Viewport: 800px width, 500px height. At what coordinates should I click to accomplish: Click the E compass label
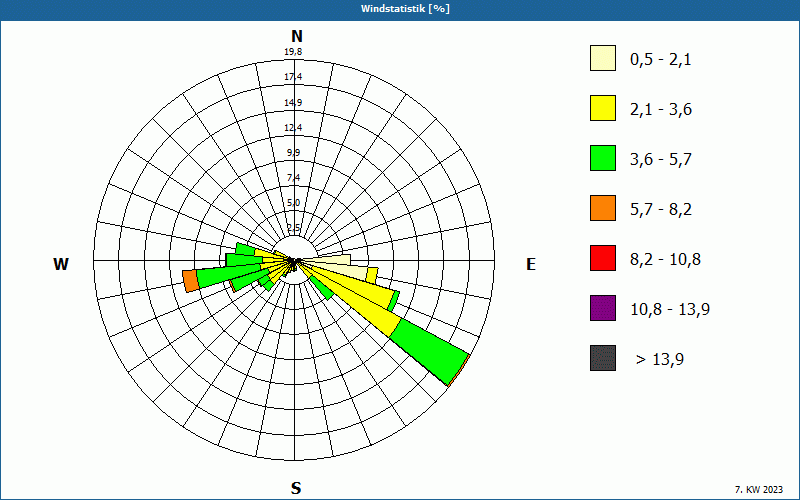[531, 264]
